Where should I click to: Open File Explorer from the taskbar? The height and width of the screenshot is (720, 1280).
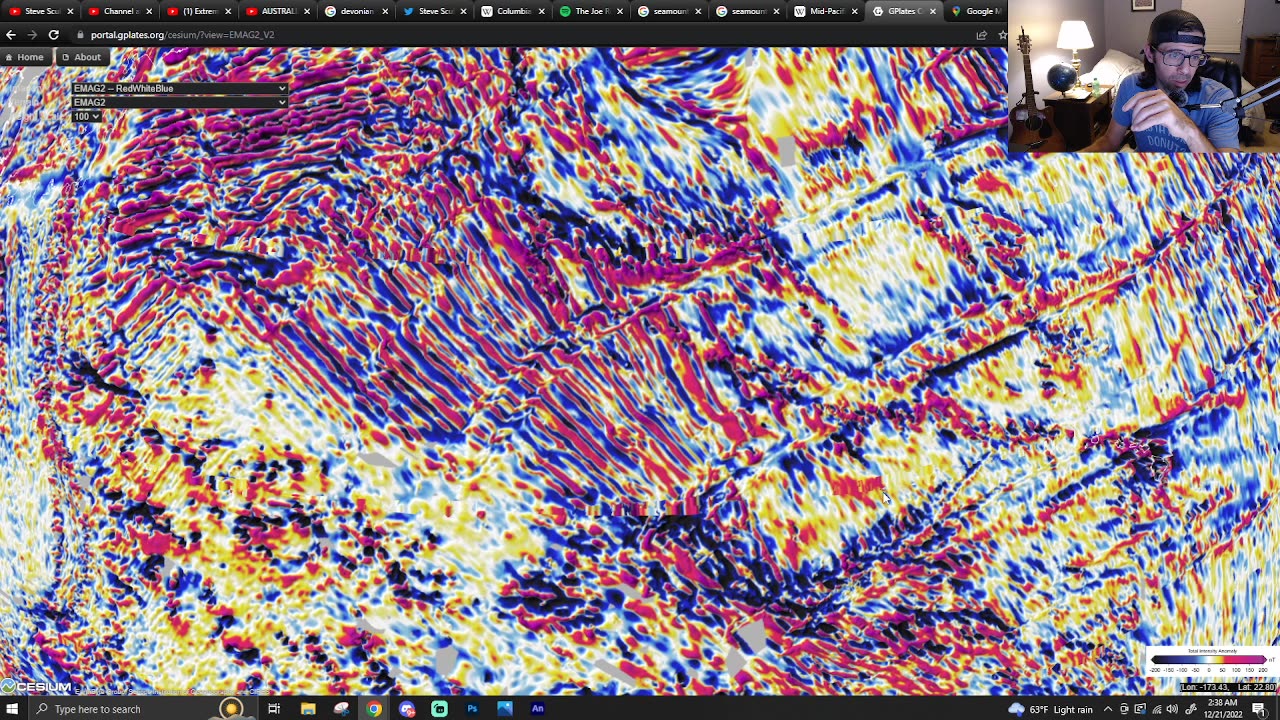click(x=308, y=709)
